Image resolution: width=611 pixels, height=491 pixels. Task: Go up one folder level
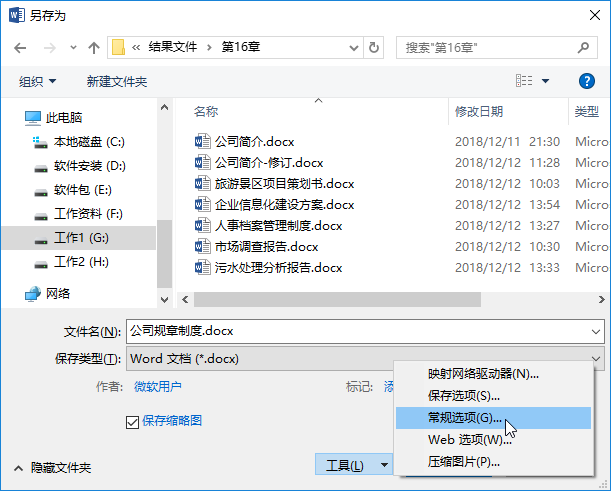point(94,48)
